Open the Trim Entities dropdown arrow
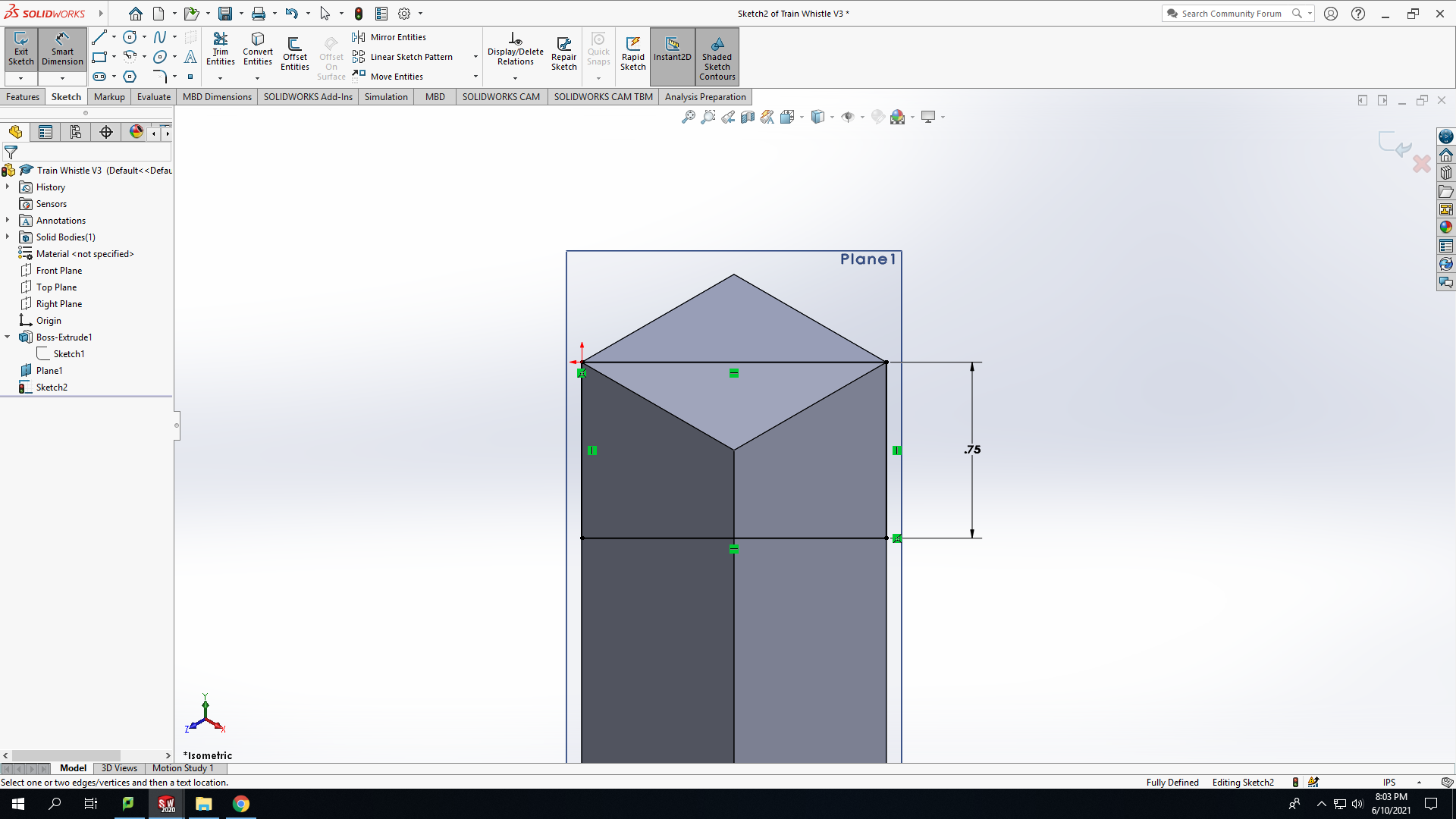Viewport: 1456px width, 819px height. [220, 78]
